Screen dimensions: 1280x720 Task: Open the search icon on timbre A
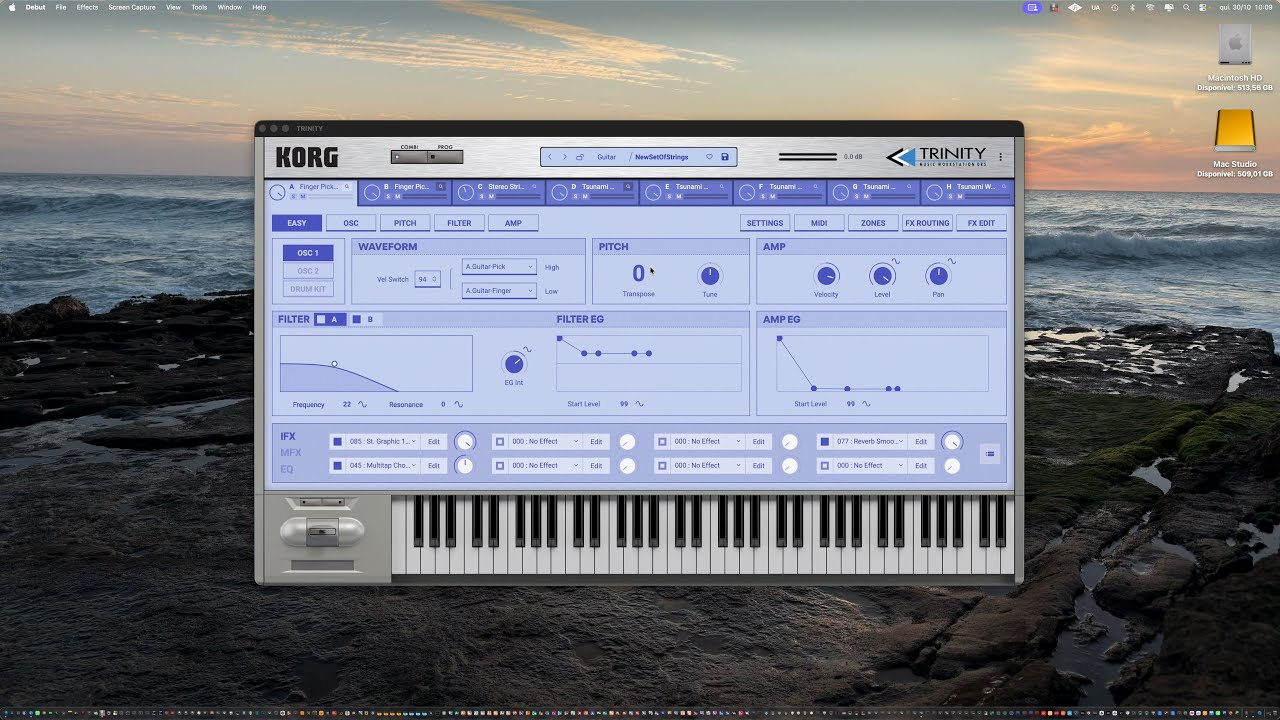click(347, 187)
